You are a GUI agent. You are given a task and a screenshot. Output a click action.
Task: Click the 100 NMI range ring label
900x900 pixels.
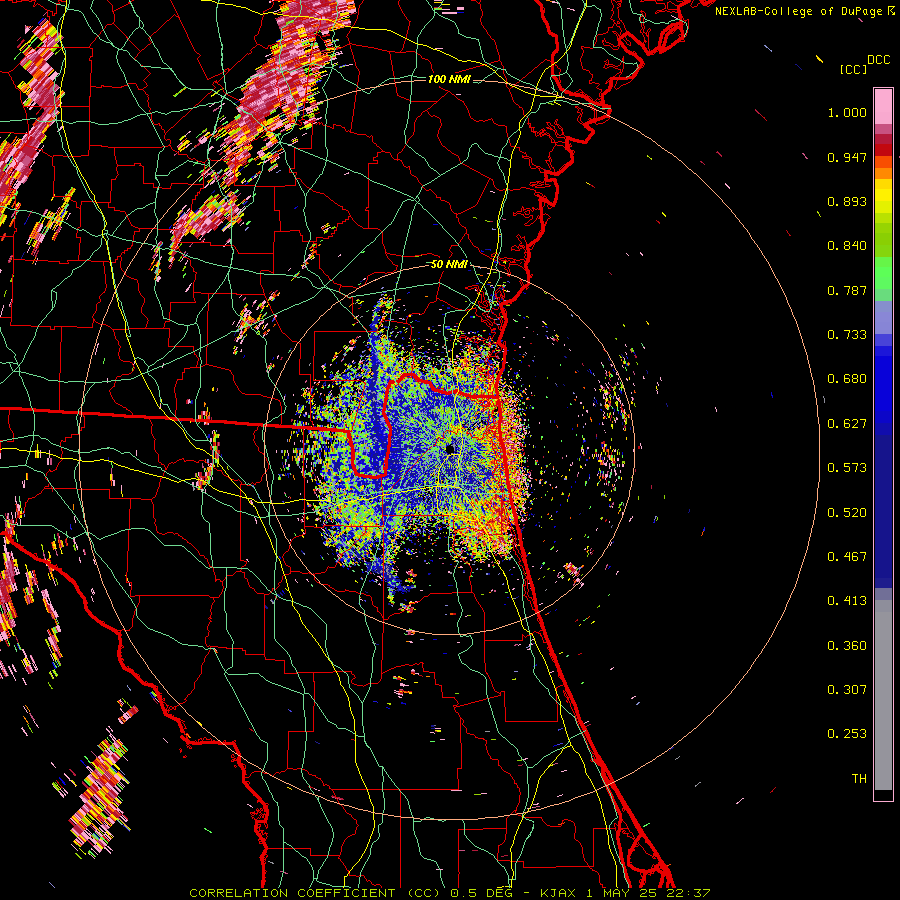(x=449, y=79)
